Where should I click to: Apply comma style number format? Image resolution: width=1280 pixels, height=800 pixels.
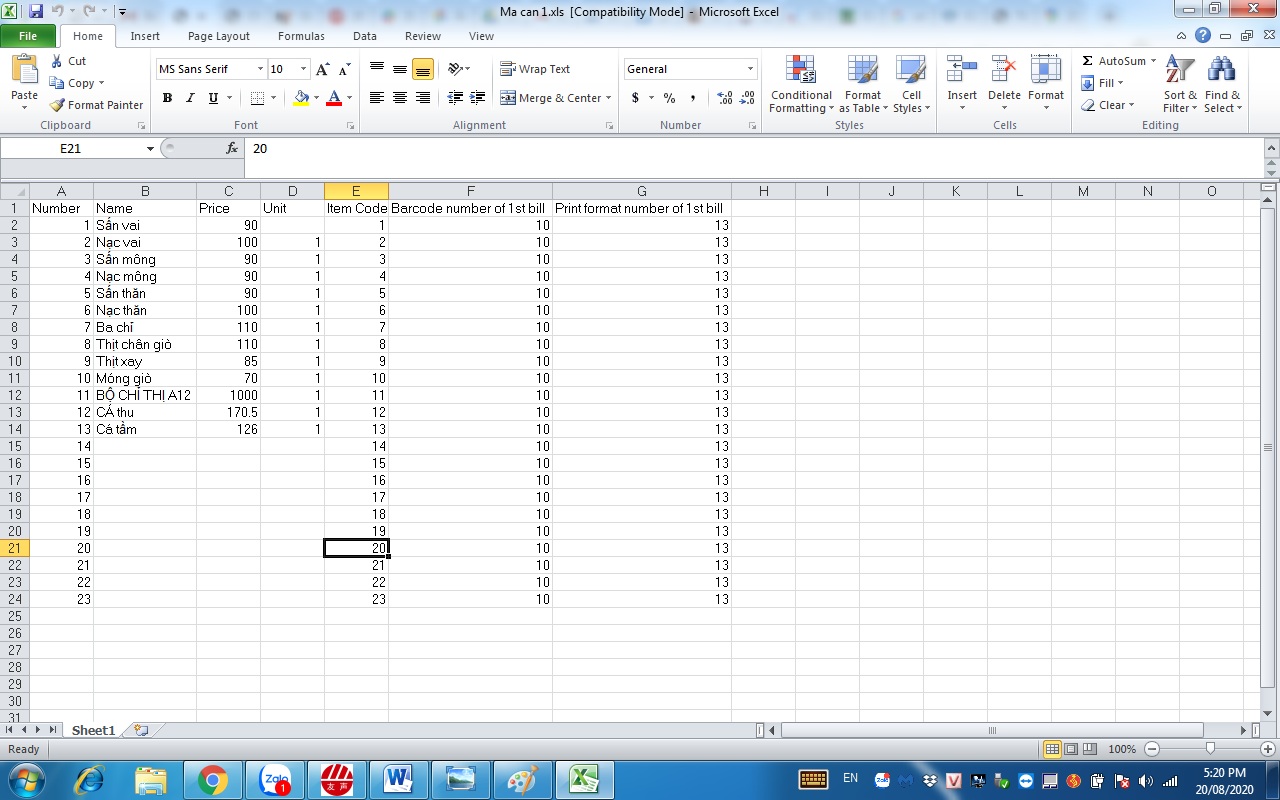click(x=692, y=98)
